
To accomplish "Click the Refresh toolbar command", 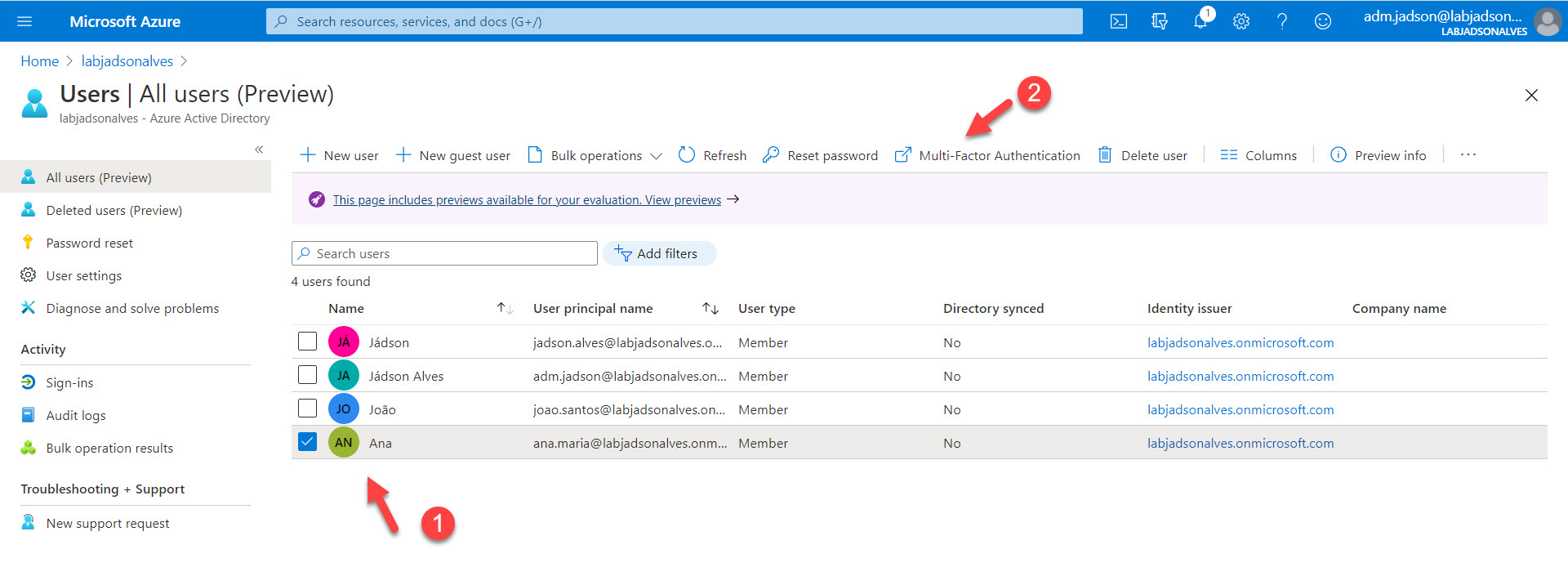I will pyautogui.click(x=712, y=155).
